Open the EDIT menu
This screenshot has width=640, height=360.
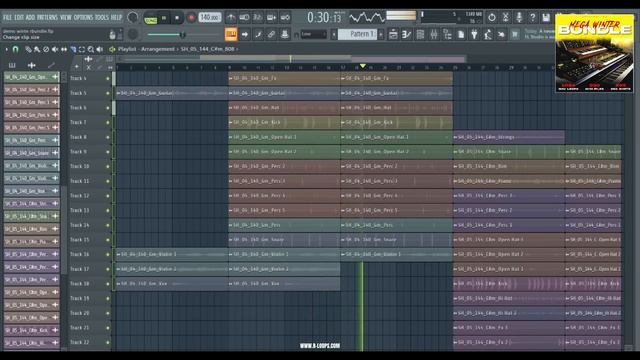pyautogui.click(x=19, y=18)
